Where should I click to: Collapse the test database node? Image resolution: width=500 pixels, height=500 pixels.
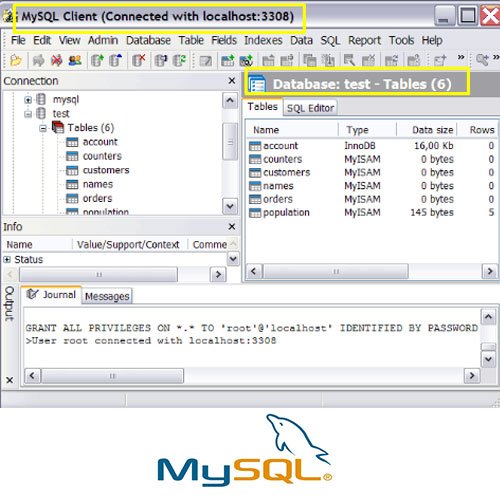[28, 114]
